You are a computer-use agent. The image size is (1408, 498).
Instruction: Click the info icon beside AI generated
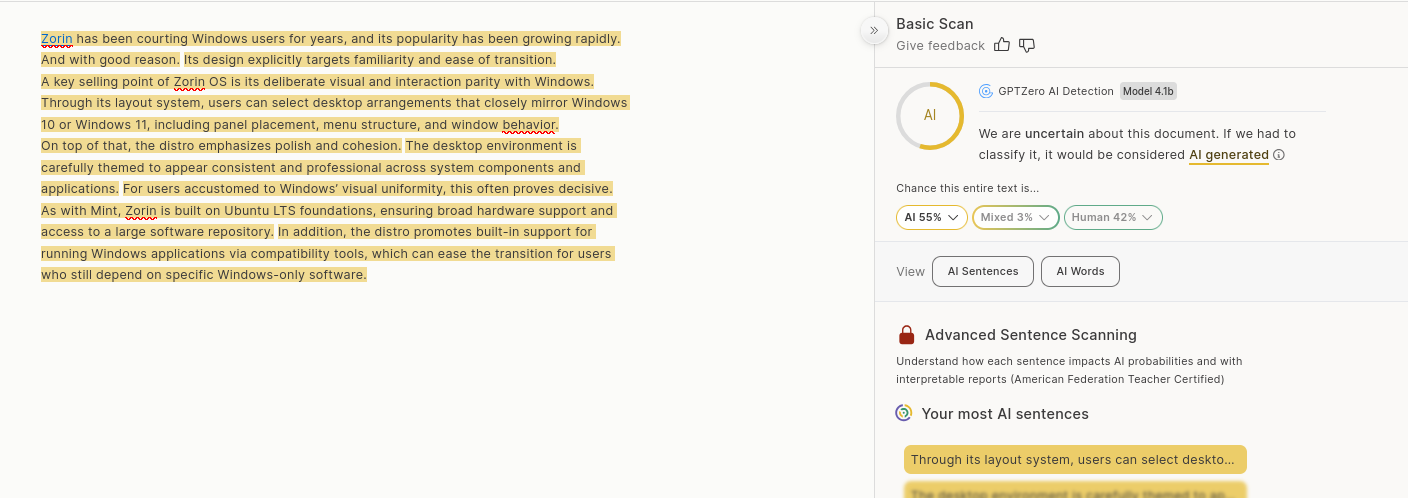click(1279, 155)
